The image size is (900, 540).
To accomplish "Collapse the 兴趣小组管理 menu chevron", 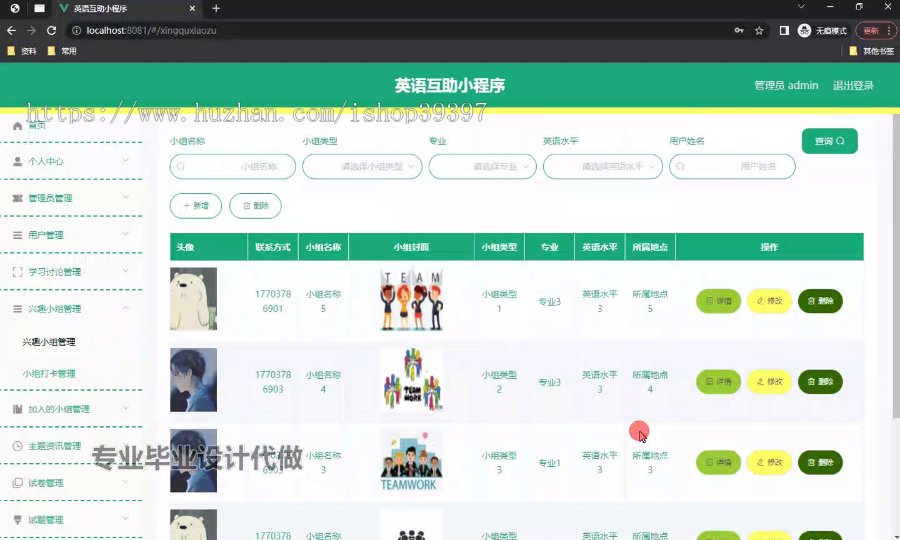I will (x=126, y=308).
